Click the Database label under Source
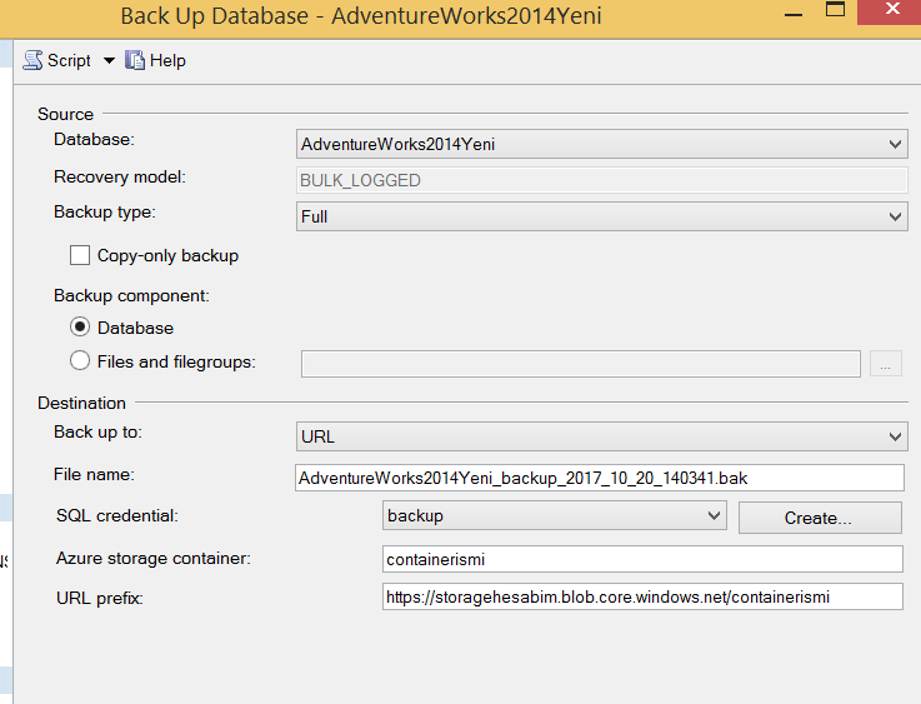Image resolution: width=921 pixels, height=704 pixels. (x=94, y=139)
